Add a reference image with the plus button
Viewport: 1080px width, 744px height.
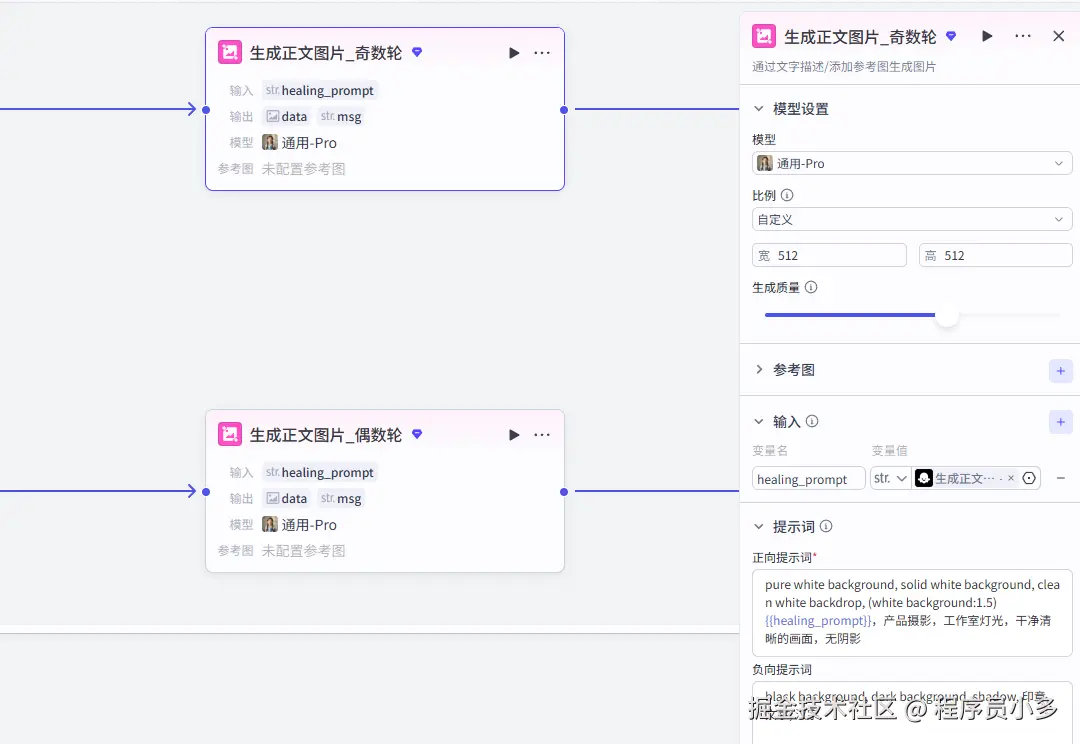pyautogui.click(x=1060, y=370)
